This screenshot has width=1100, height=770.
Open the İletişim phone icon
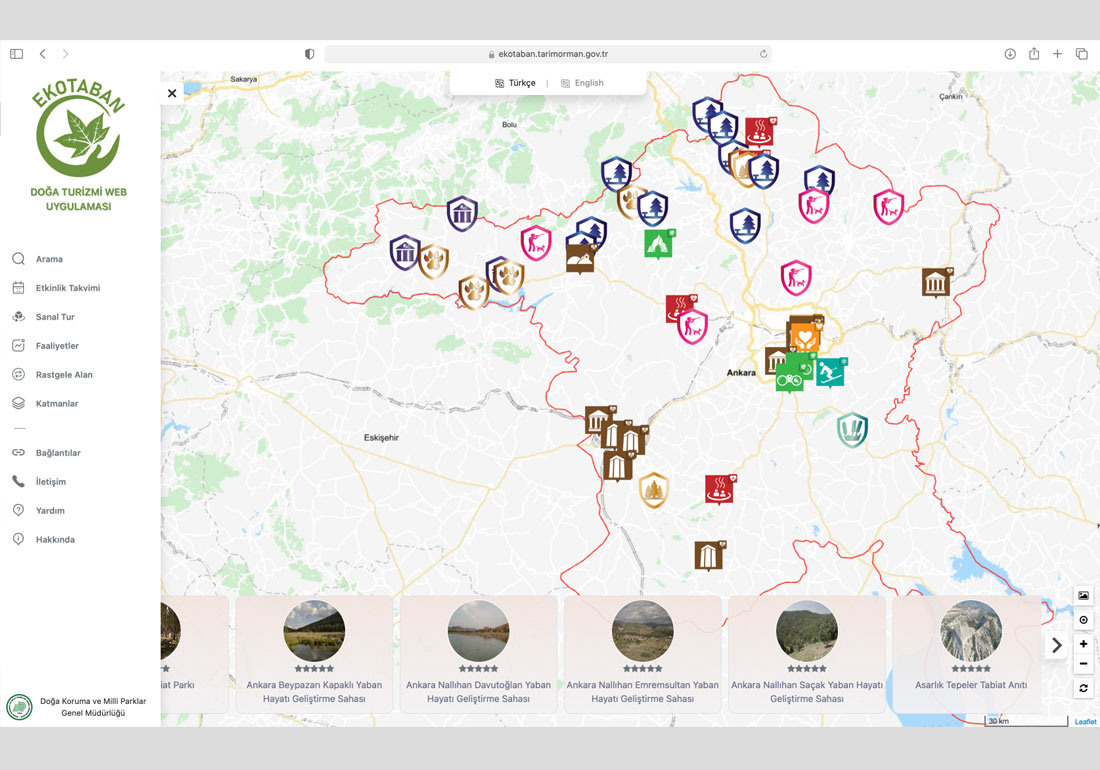(x=19, y=481)
